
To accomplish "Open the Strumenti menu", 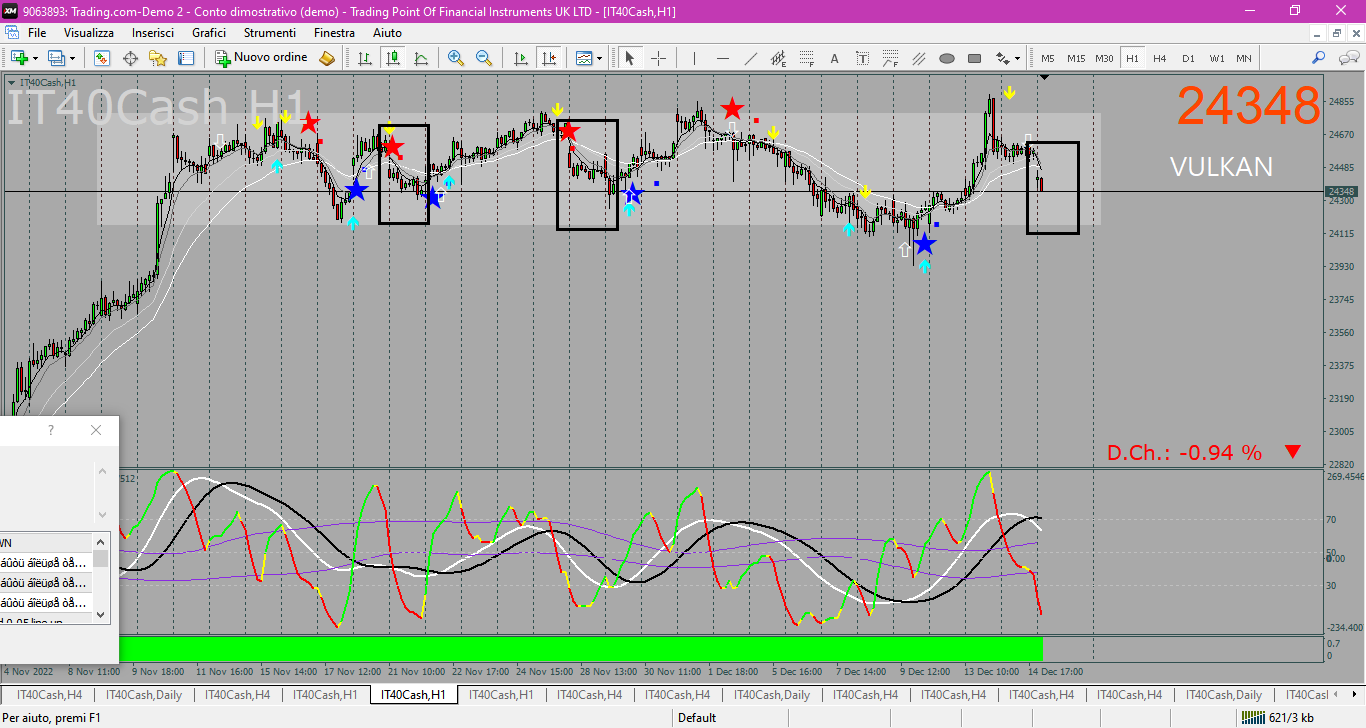I will point(270,33).
